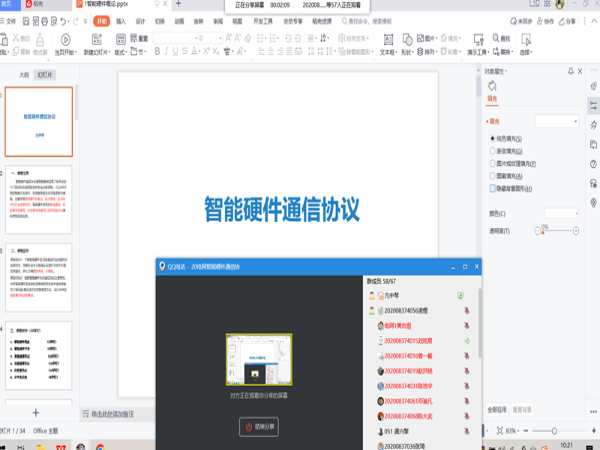This screenshot has height=450, width=600.
Task: Click the Superscript X² icon
Action: (206, 51)
